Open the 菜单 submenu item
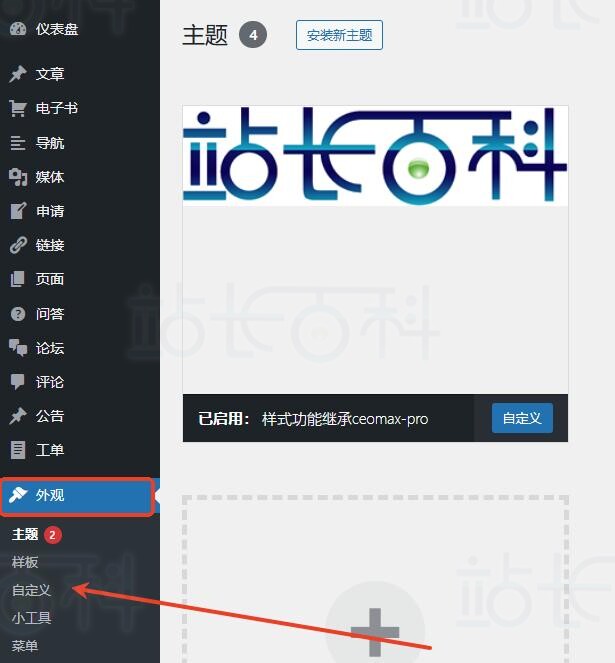This screenshot has width=615, height=663. 25,646
